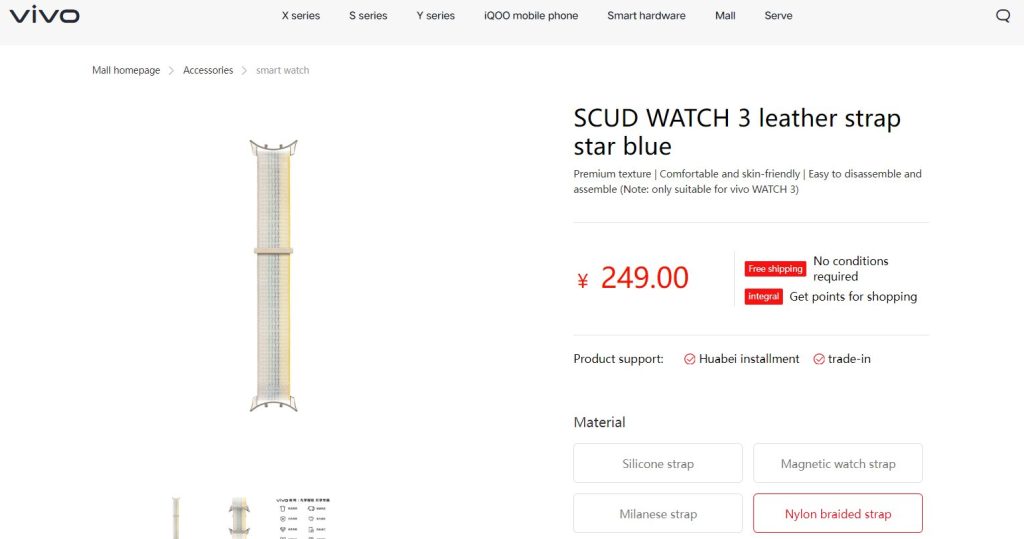Viewport: 1024px width, 539px height.
Task: Select the first strap thumbnail
Action: pyautogui.click(x=176, y=518)
